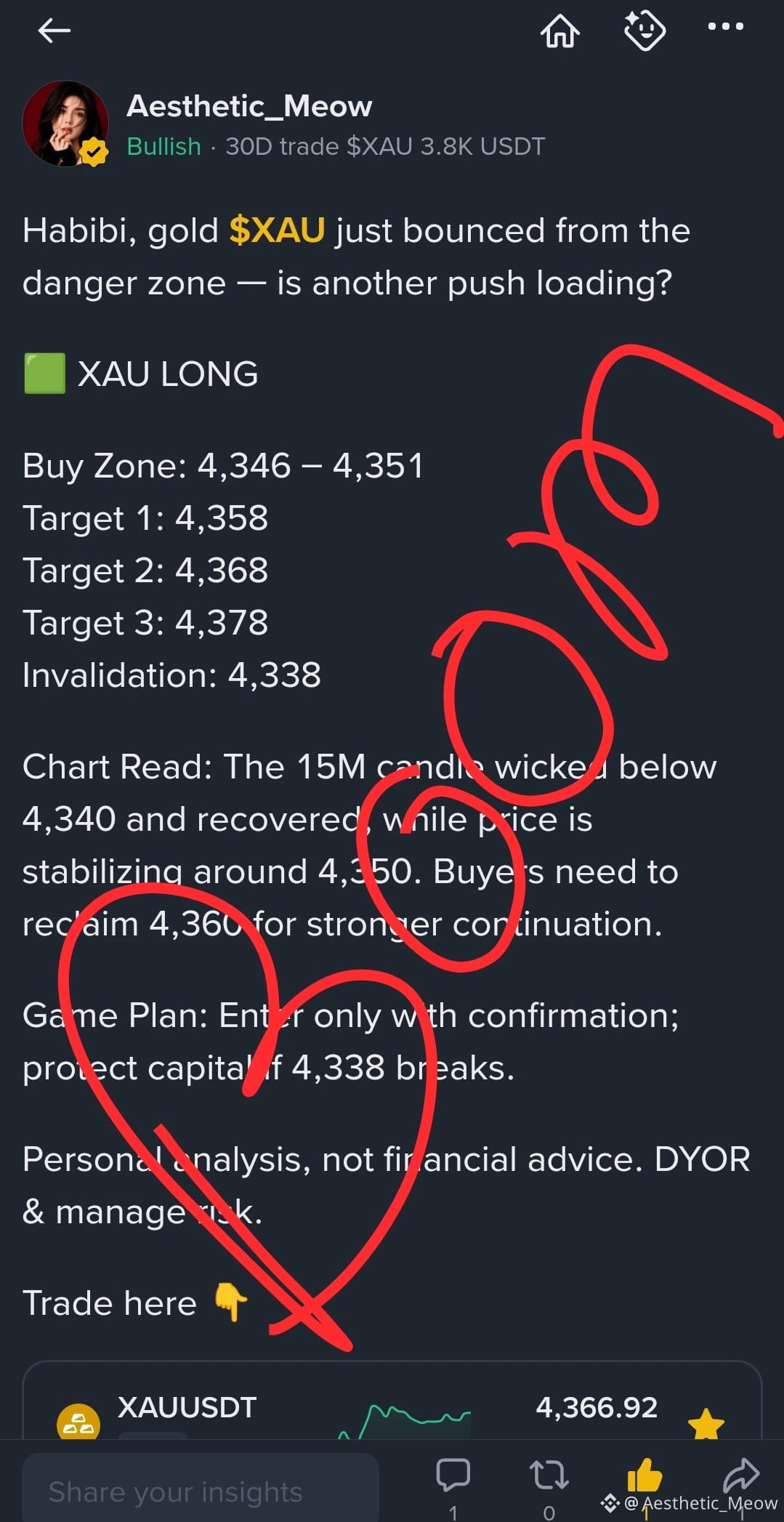This screenshot has width=784, height=1522.
Task: Open Aesthetic_Meow profile avatar
Action: [65, 124]
